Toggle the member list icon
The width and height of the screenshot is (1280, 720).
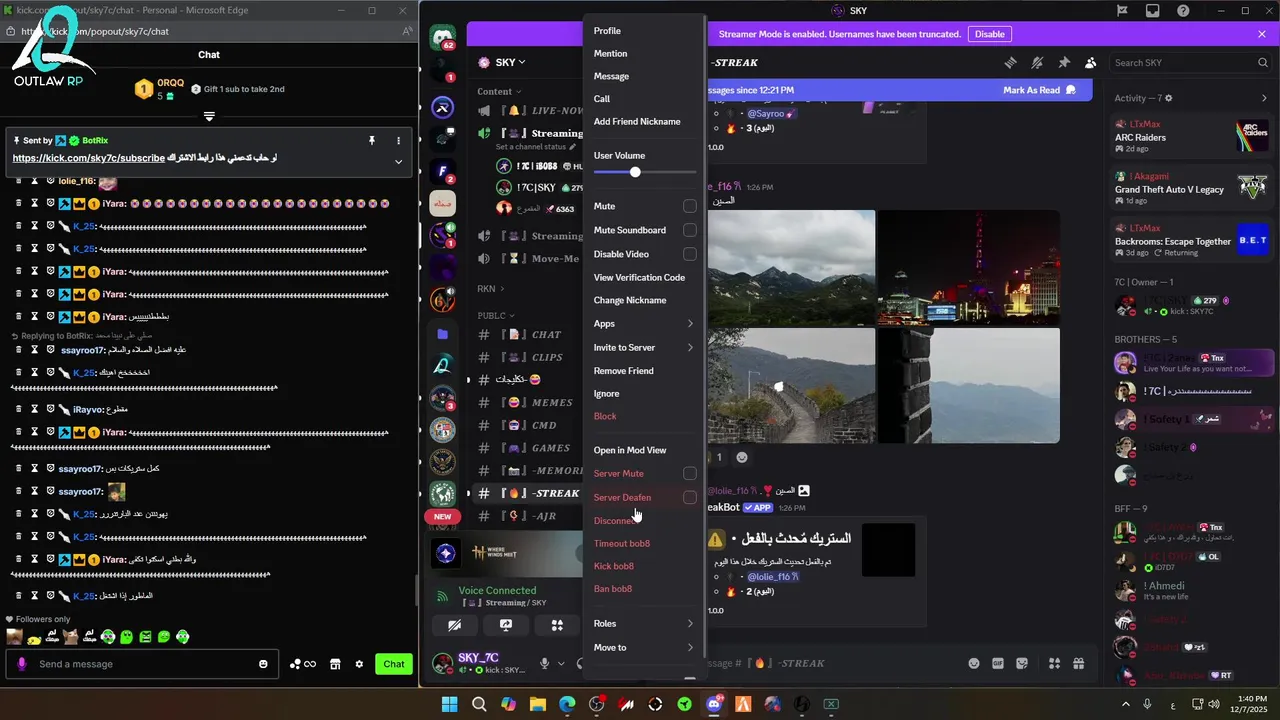(x=1090, y=62)
